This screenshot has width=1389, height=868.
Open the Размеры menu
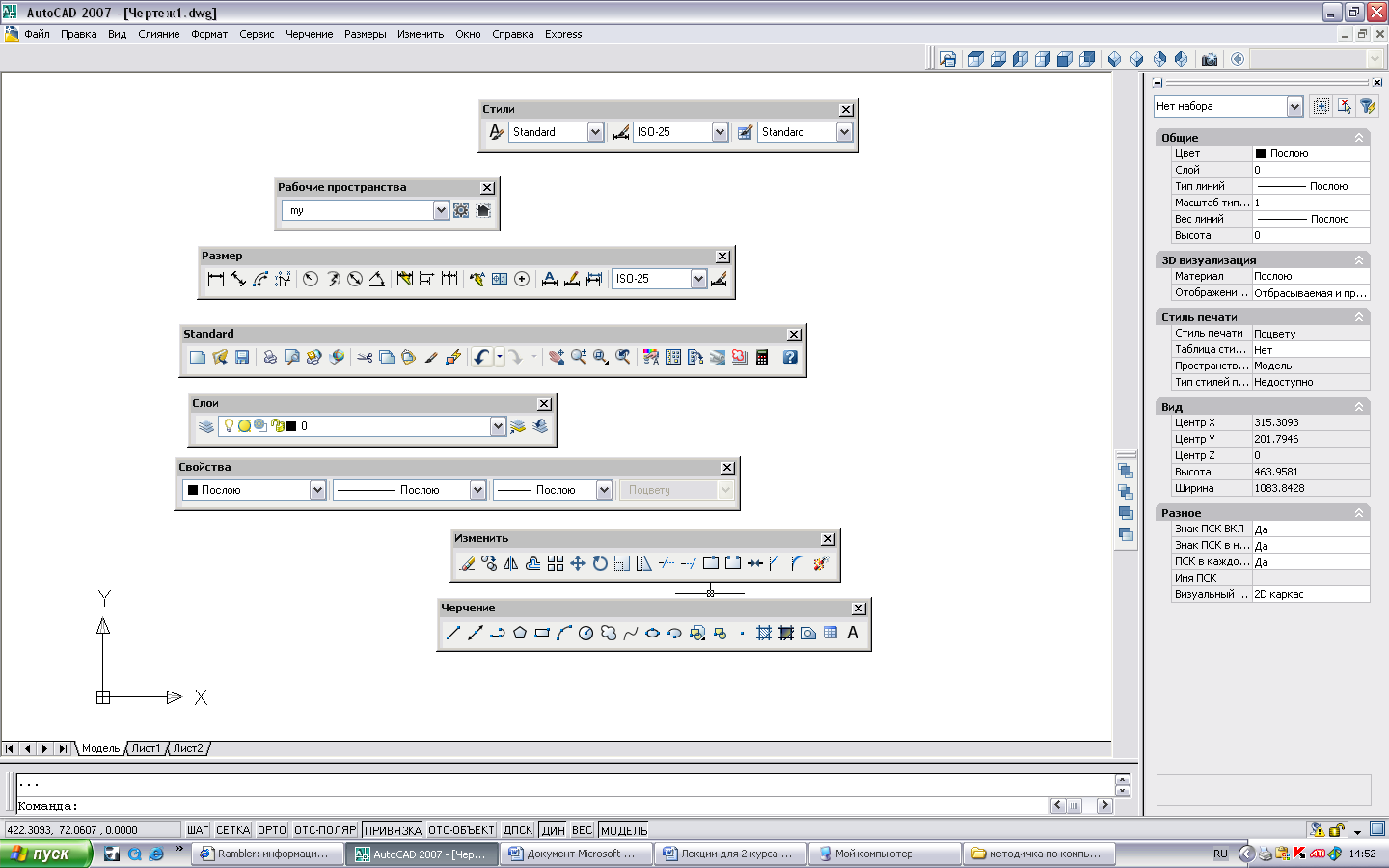point(366,34)
